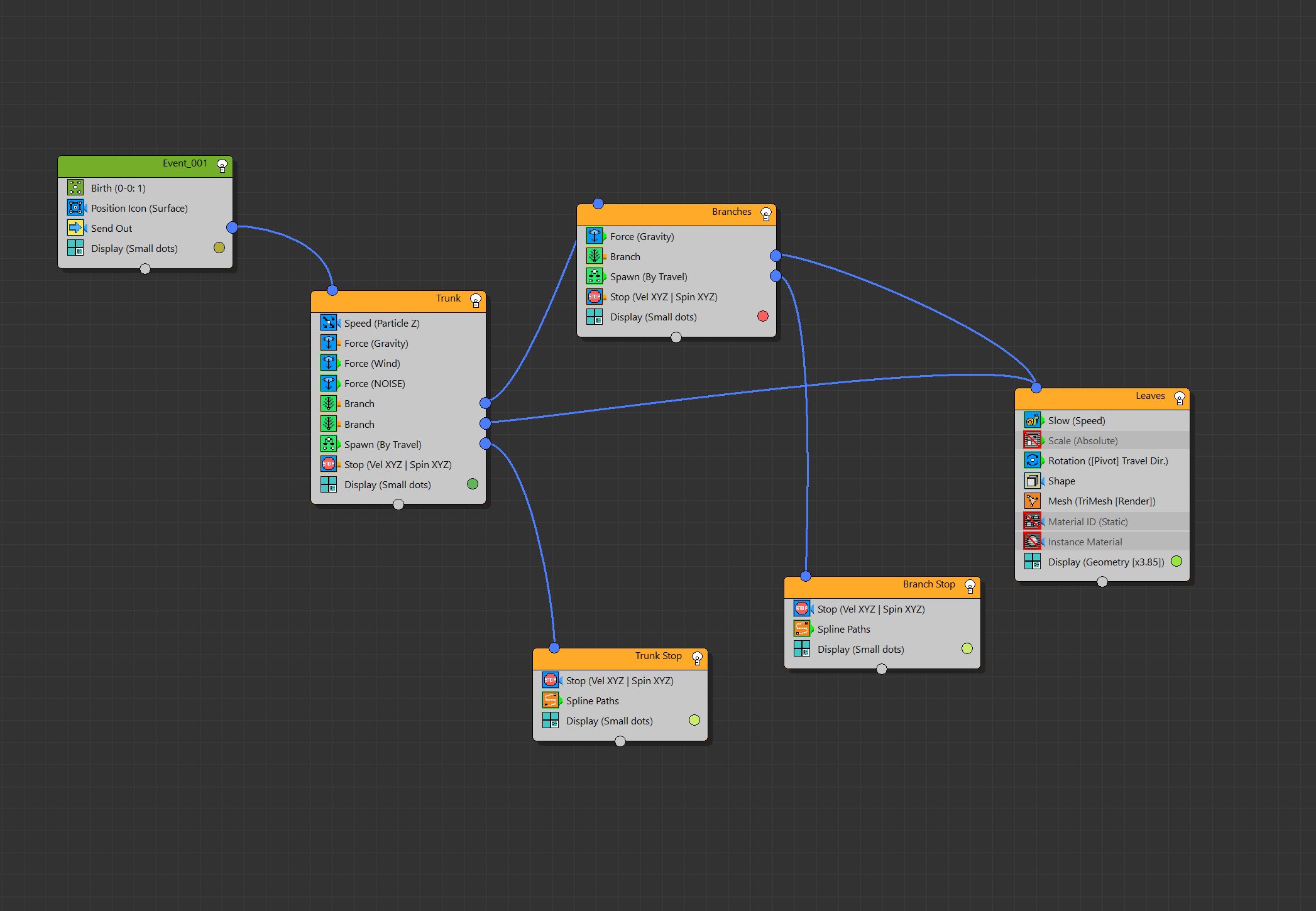This screenshot has width=1316, height=911.
Task: Toggle the lightbulb on the Trunk event
Action: tap(476, 300)
